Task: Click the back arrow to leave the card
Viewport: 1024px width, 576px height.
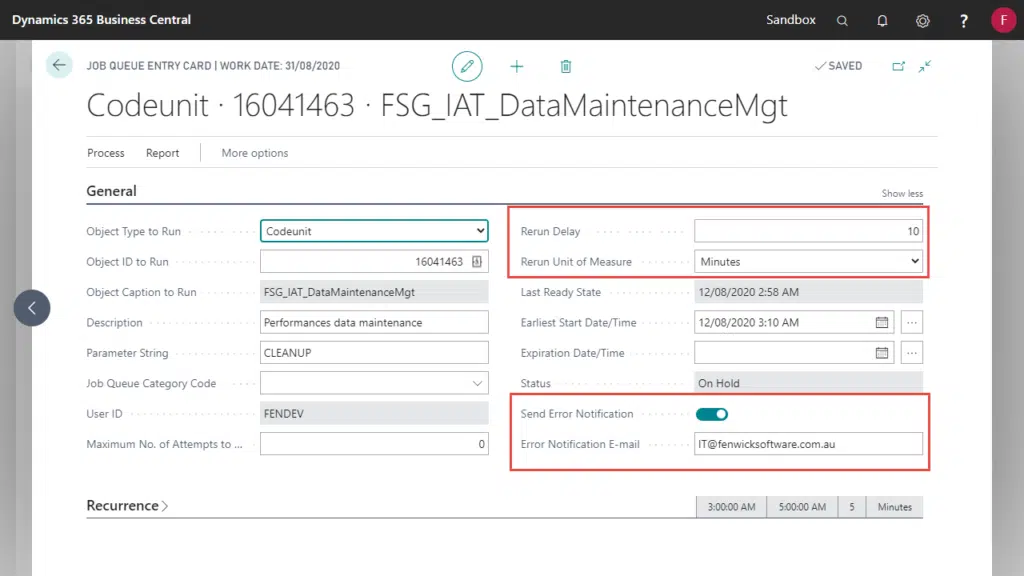Action: (59, 65)
